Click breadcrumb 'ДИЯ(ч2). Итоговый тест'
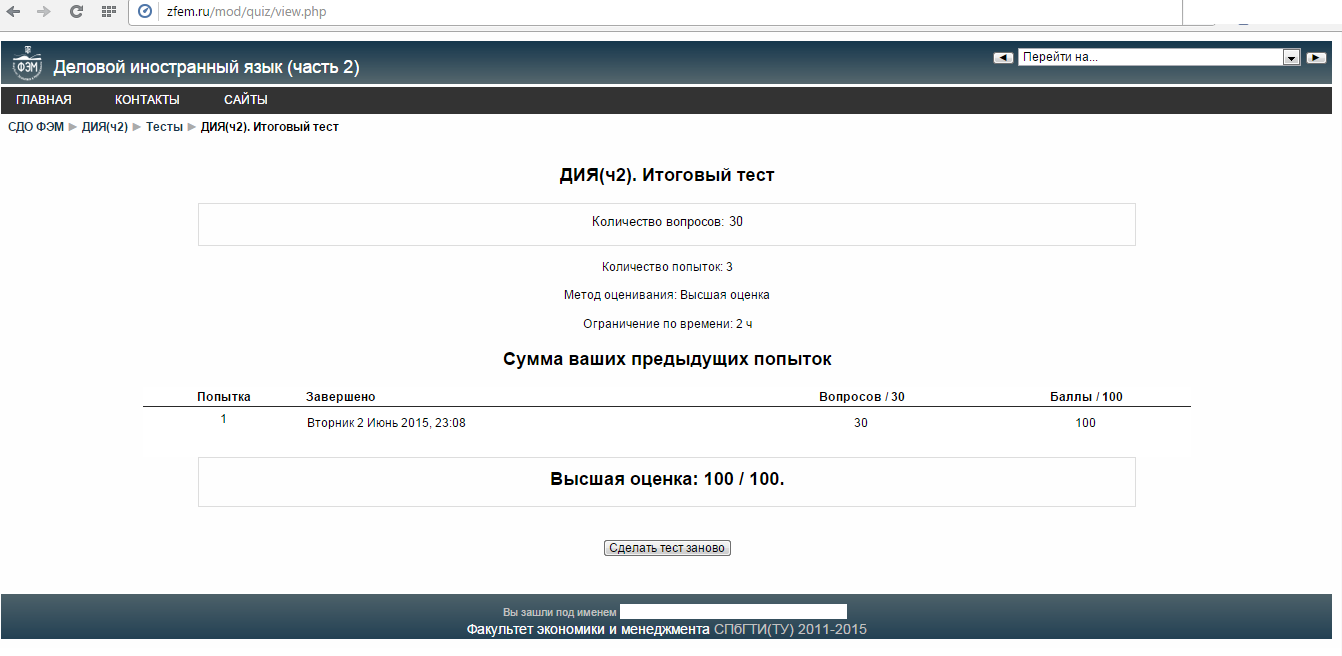The height and width of the screenshot is (656, 1342). 270,127
